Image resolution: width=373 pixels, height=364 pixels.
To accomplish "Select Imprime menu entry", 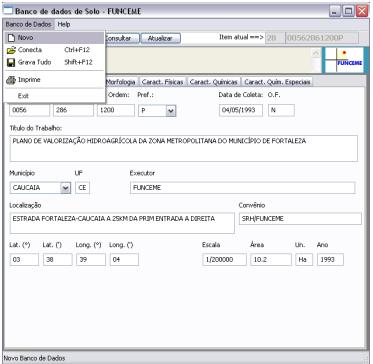I will [x=54, y=80].
